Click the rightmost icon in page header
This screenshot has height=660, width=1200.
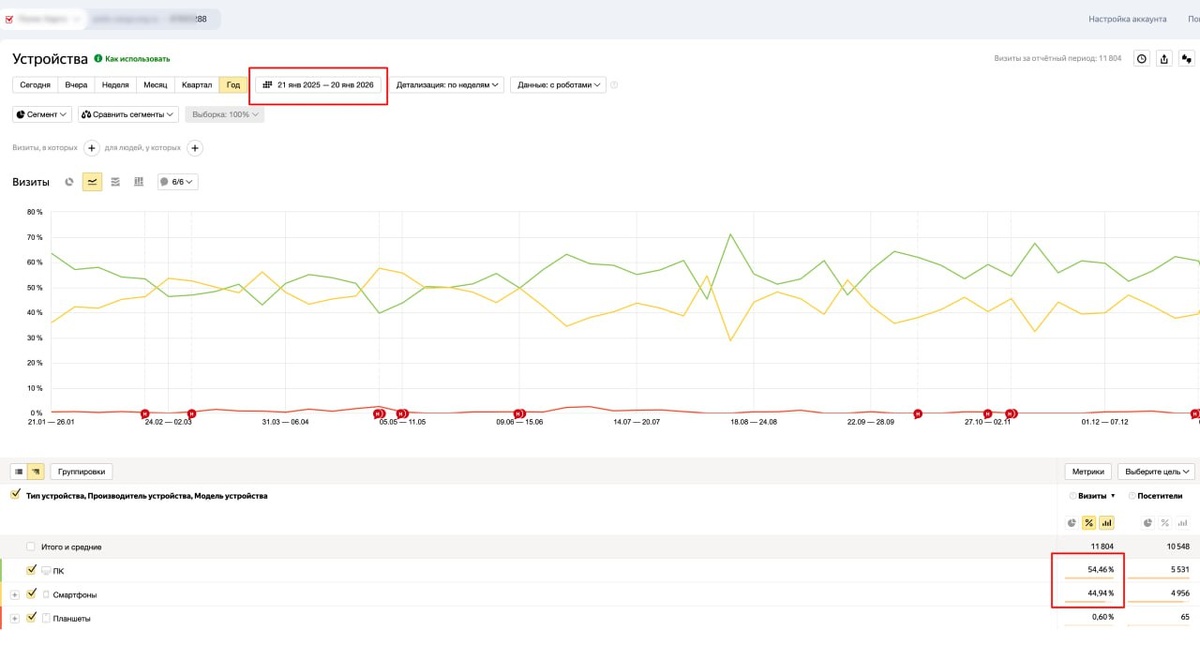[1186, 59]
